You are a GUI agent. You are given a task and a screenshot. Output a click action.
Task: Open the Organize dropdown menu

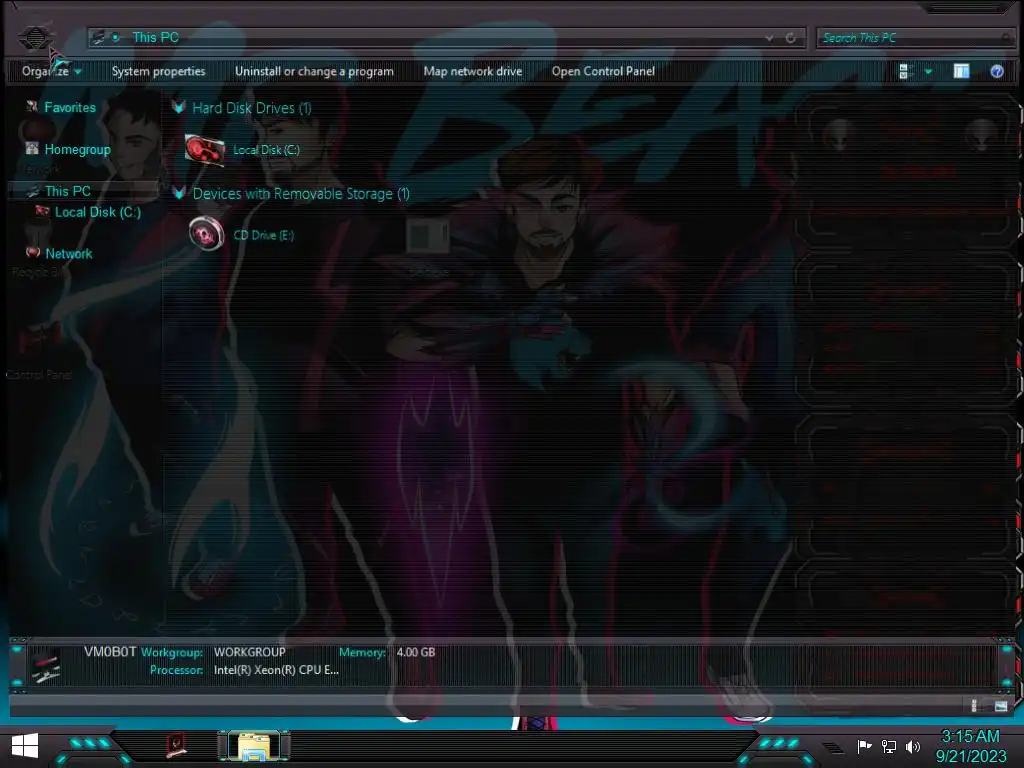coord(51,71)
